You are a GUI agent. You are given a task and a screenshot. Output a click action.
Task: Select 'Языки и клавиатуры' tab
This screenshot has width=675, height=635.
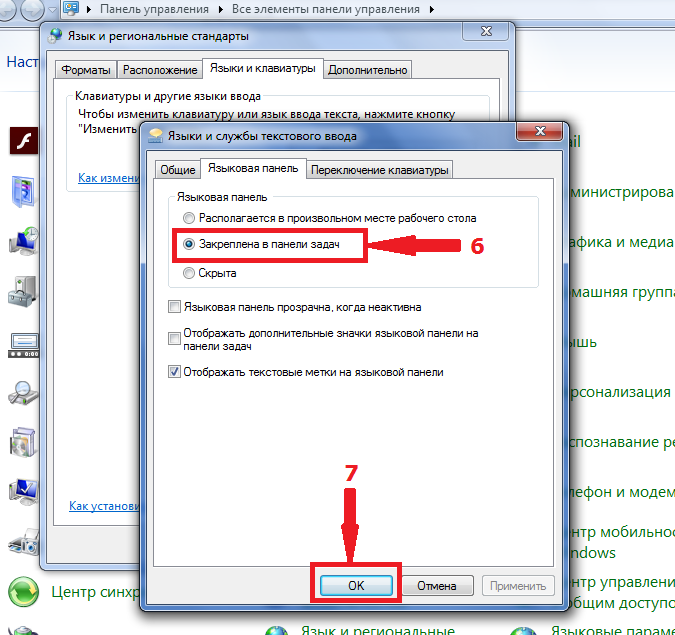coord(263,68)
